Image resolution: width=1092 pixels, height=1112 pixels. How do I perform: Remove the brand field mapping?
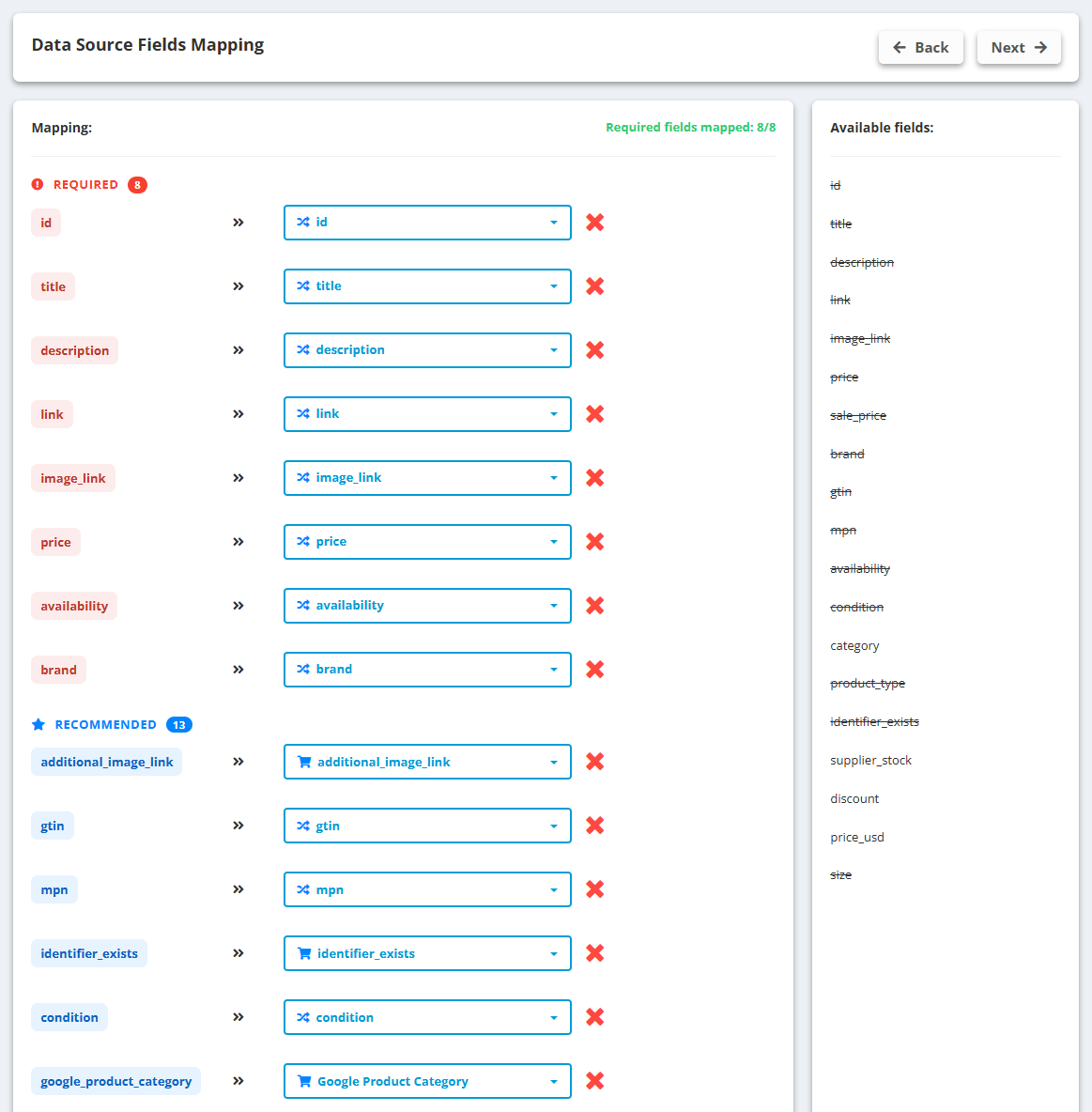(595, 670)
